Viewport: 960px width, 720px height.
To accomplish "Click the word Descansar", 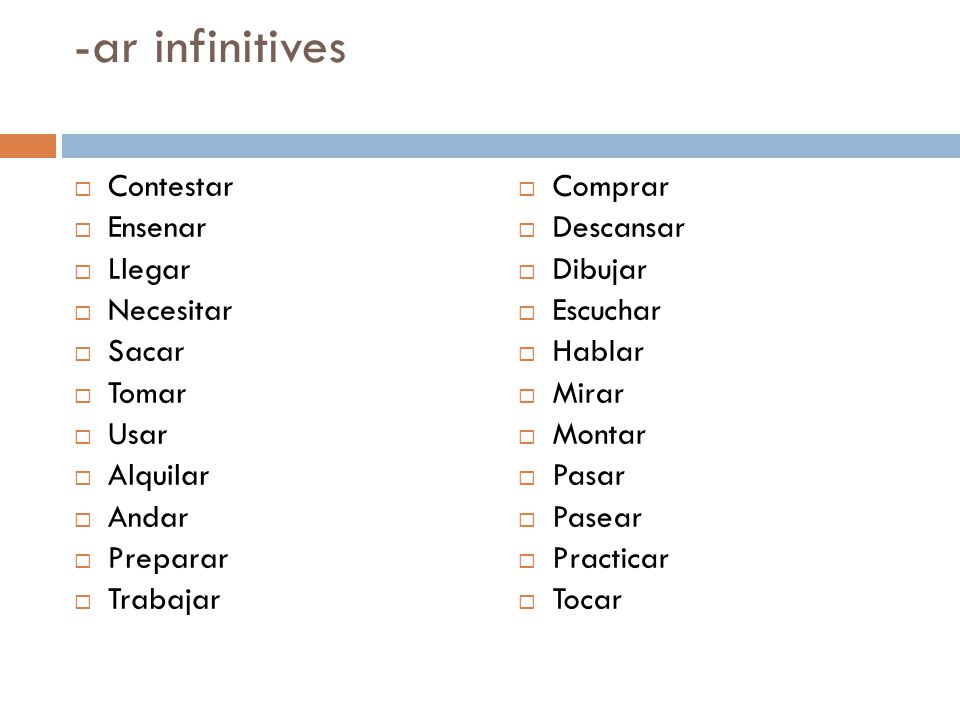I will (618, 228).
